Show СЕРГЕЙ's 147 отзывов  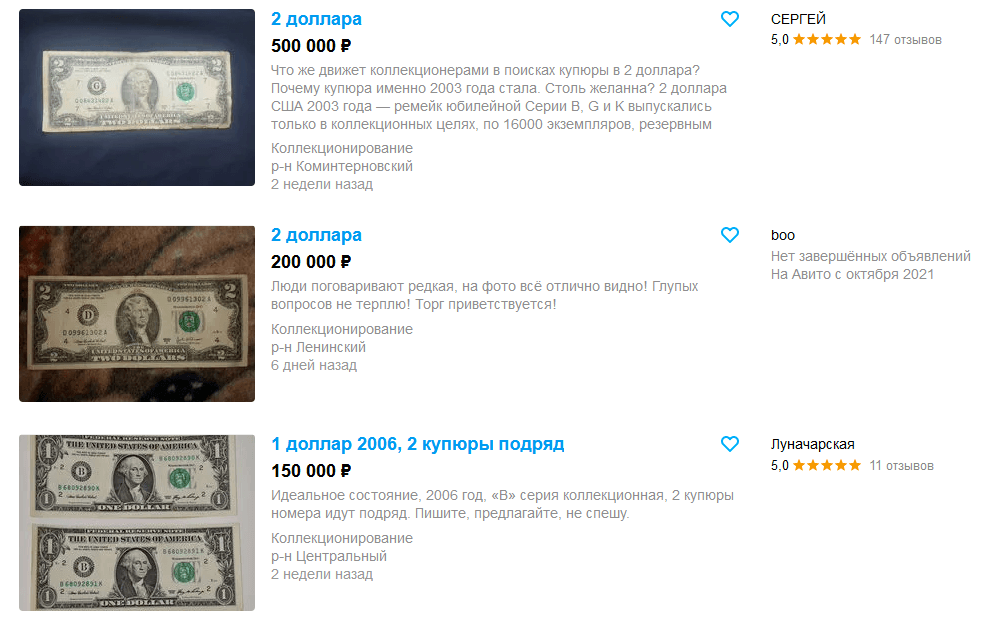pos(905,40)
